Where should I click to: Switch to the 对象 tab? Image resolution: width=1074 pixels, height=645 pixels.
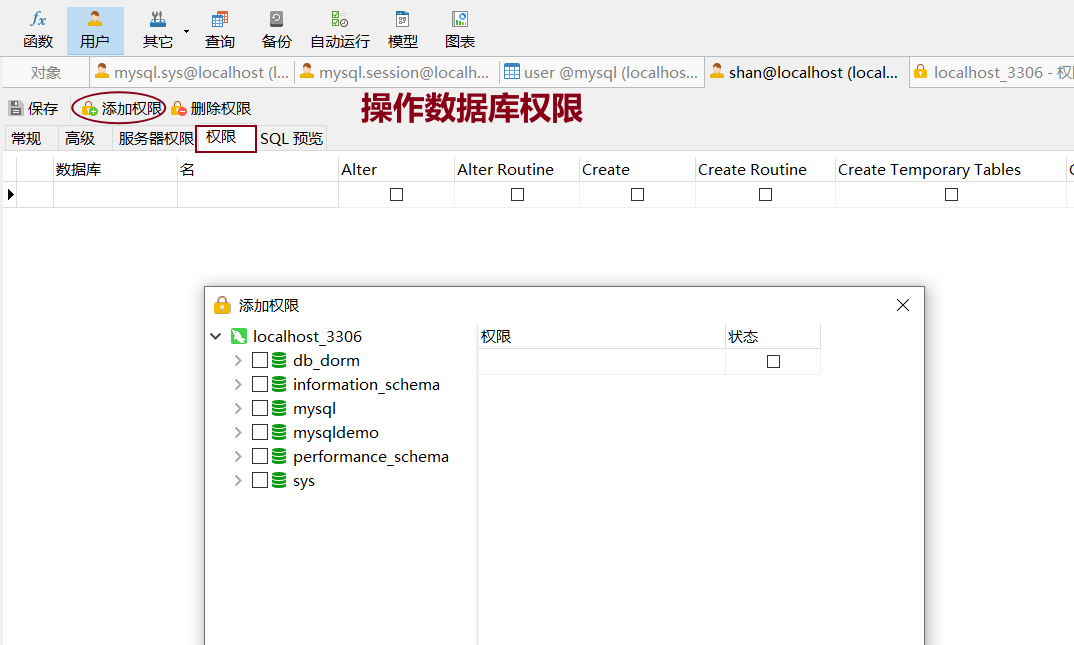pyautogui.click(x=46, y=73)
